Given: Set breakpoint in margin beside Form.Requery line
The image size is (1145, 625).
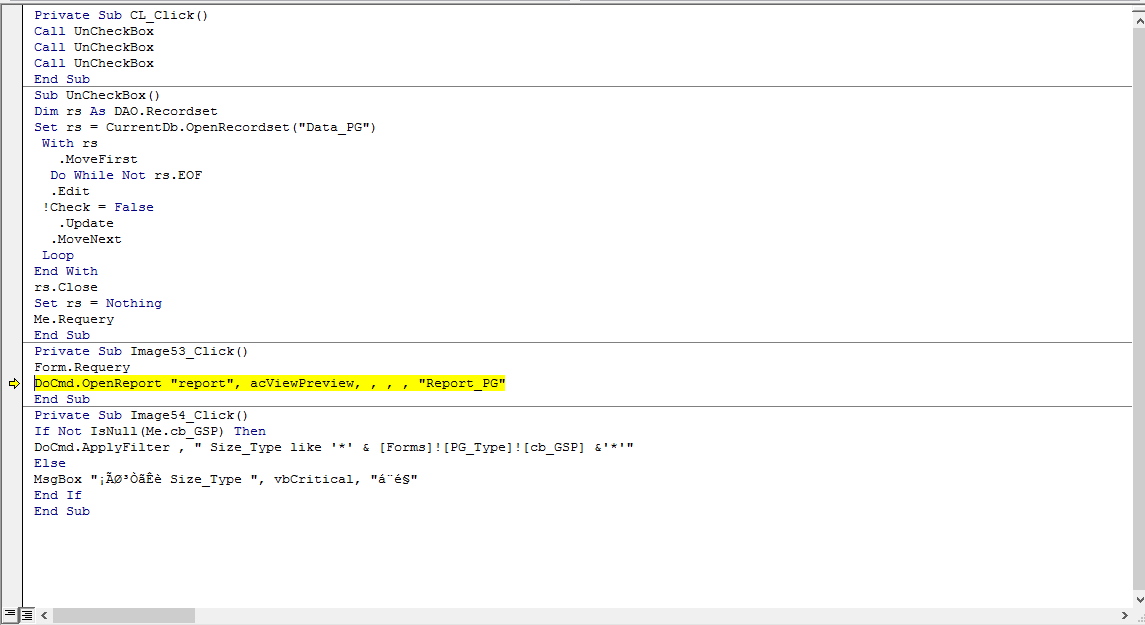Looking at the screenshot, I should [x=12, y=367].
